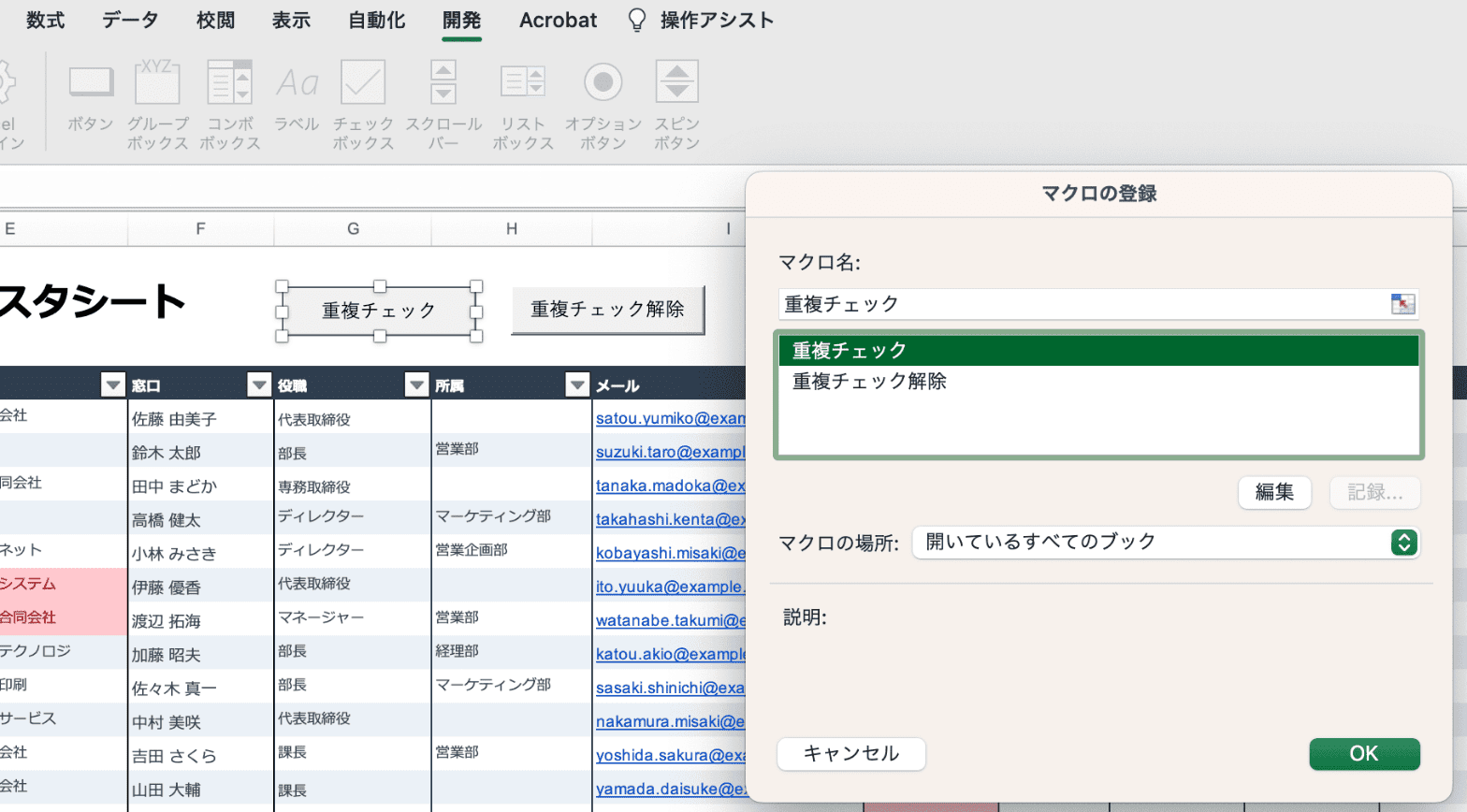This screenshot has height=812, width=1467.
Task: Click the 重複チェック sheet button
Action: point(379,311)
